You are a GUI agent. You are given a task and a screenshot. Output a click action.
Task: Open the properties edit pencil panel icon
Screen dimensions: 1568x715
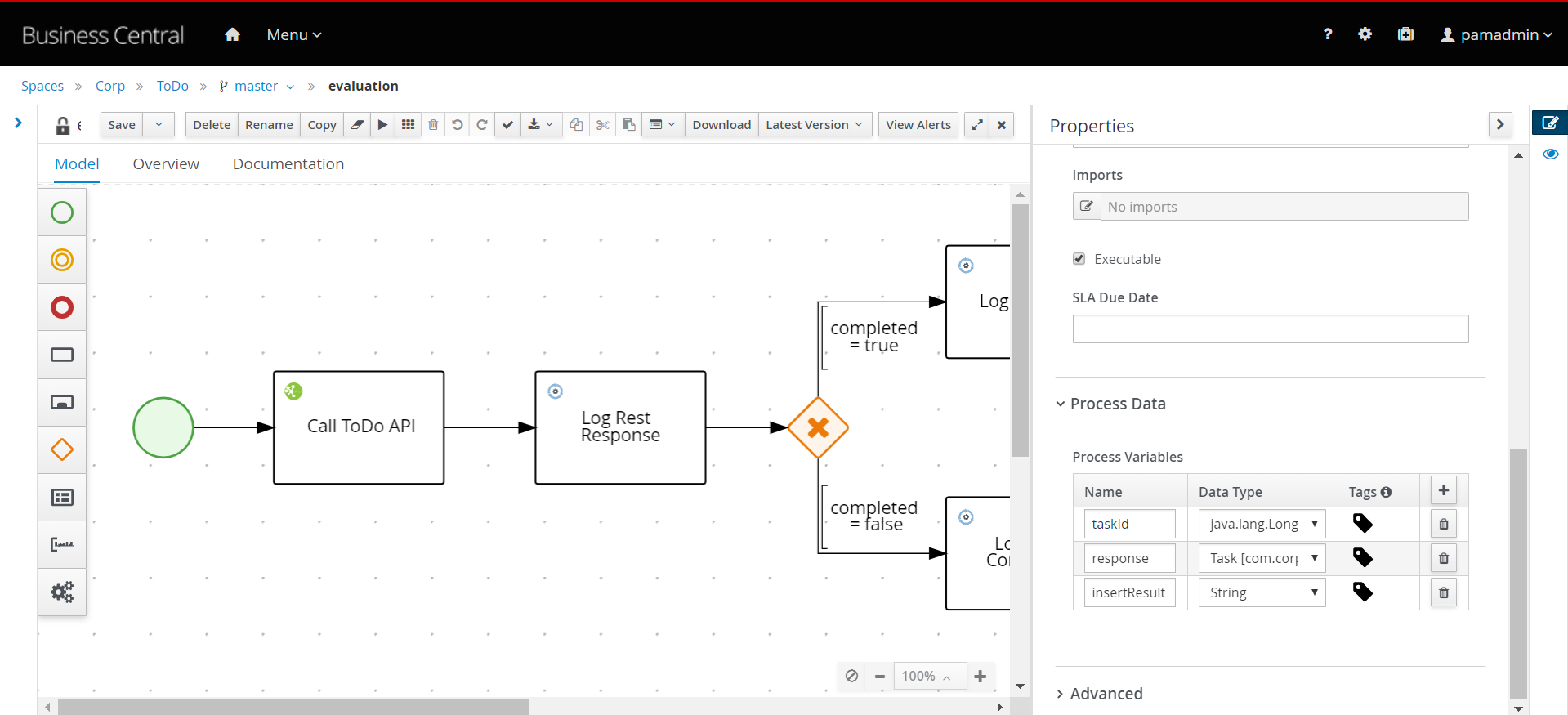1550,123
